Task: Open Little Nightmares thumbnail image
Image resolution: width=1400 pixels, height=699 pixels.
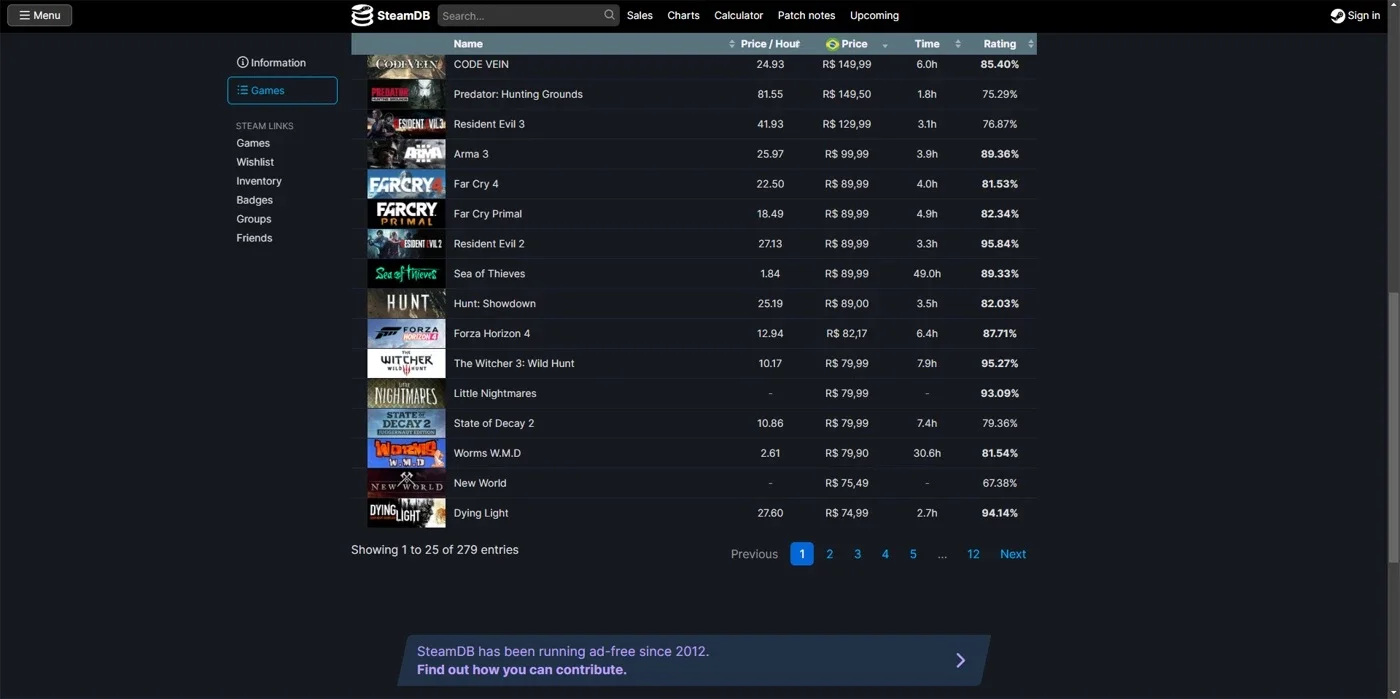Action: coord(406,394)
